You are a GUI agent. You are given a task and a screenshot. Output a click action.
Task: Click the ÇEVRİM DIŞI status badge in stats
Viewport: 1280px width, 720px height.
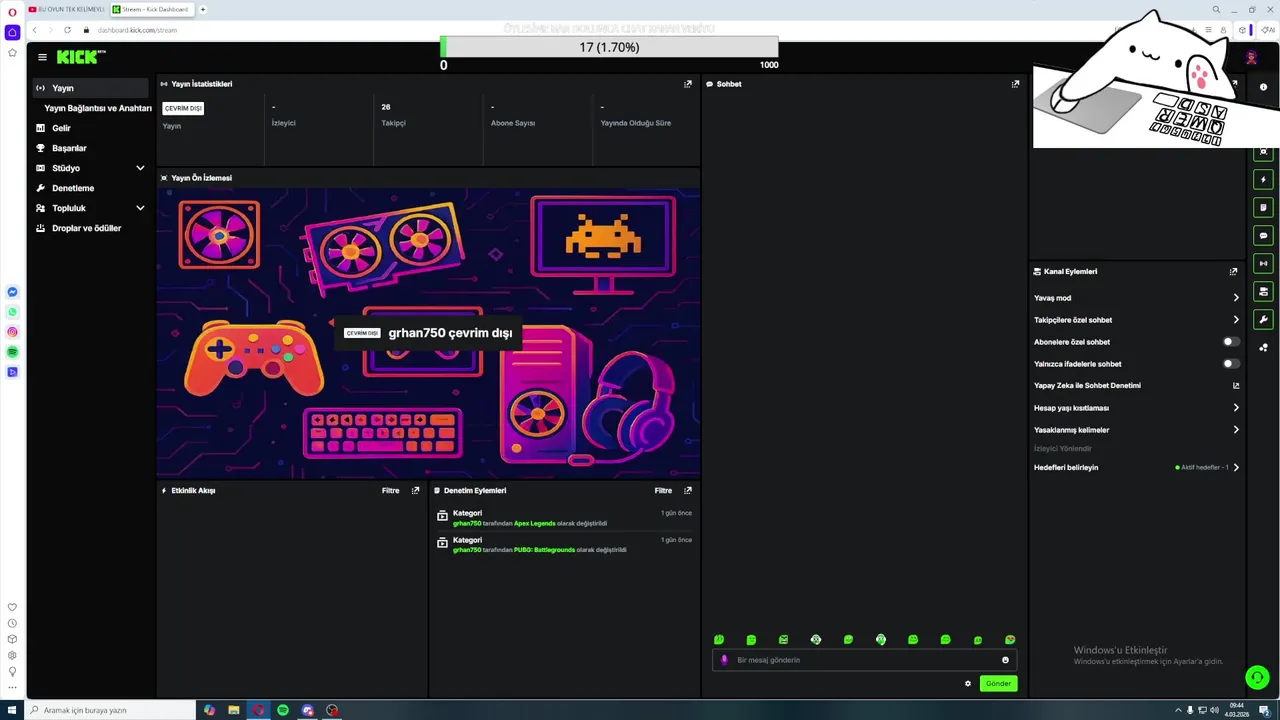click(183, 107)
